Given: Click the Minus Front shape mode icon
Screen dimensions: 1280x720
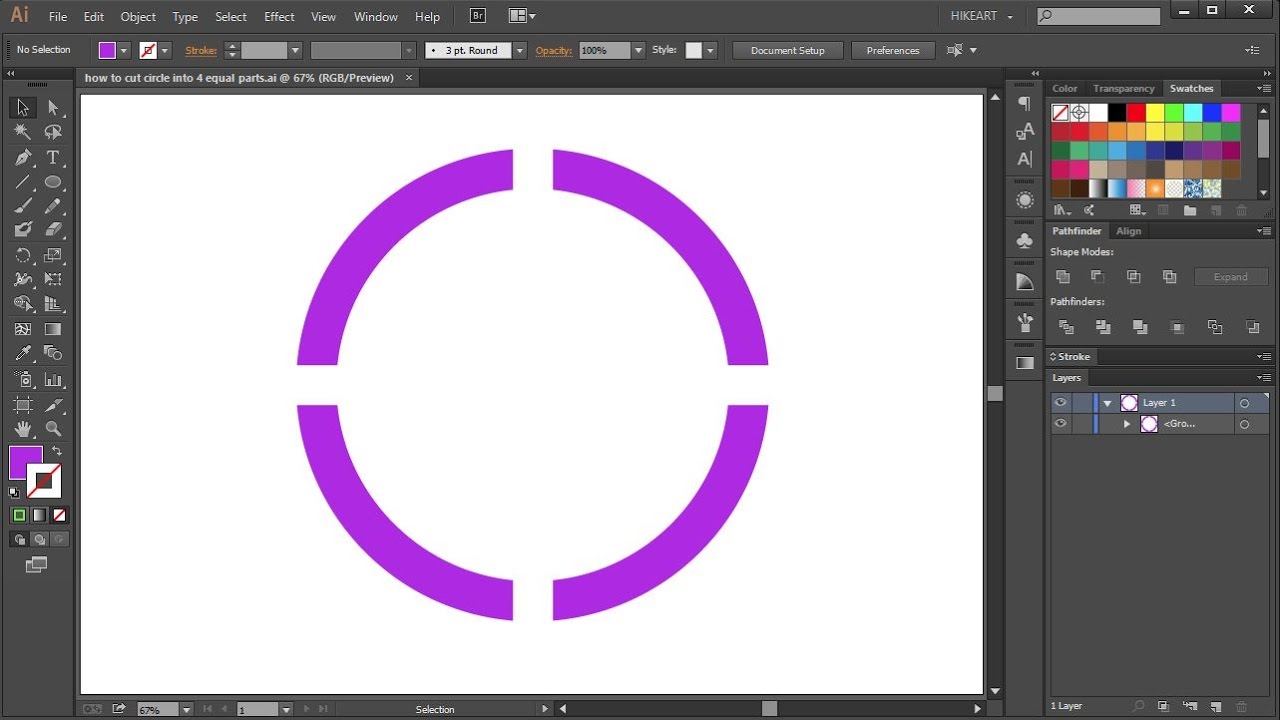Looking at the screenshot, I should pos(1097,277).
